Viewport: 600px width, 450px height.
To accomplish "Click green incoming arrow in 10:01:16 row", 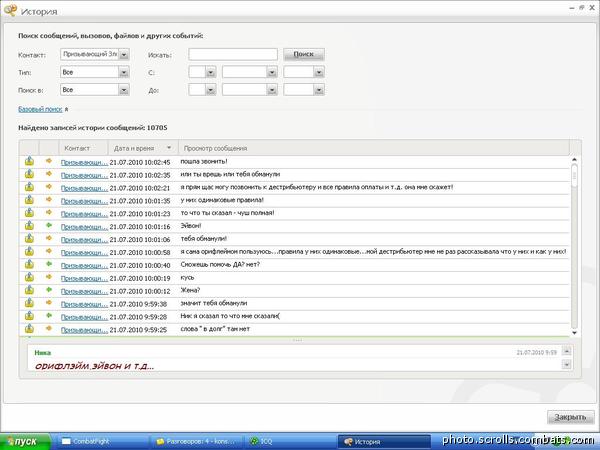I will coord(46,226).
